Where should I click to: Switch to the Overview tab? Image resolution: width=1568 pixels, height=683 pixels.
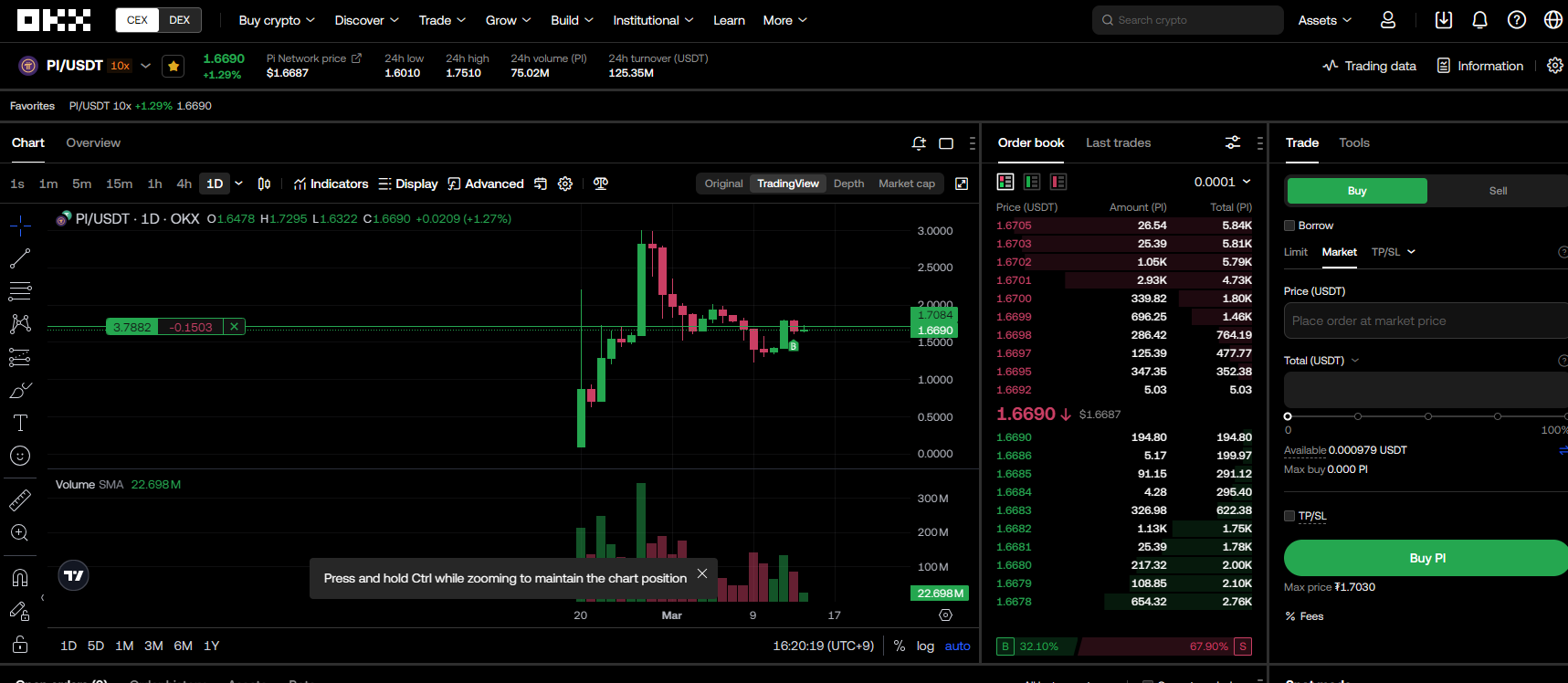point(93,143)
